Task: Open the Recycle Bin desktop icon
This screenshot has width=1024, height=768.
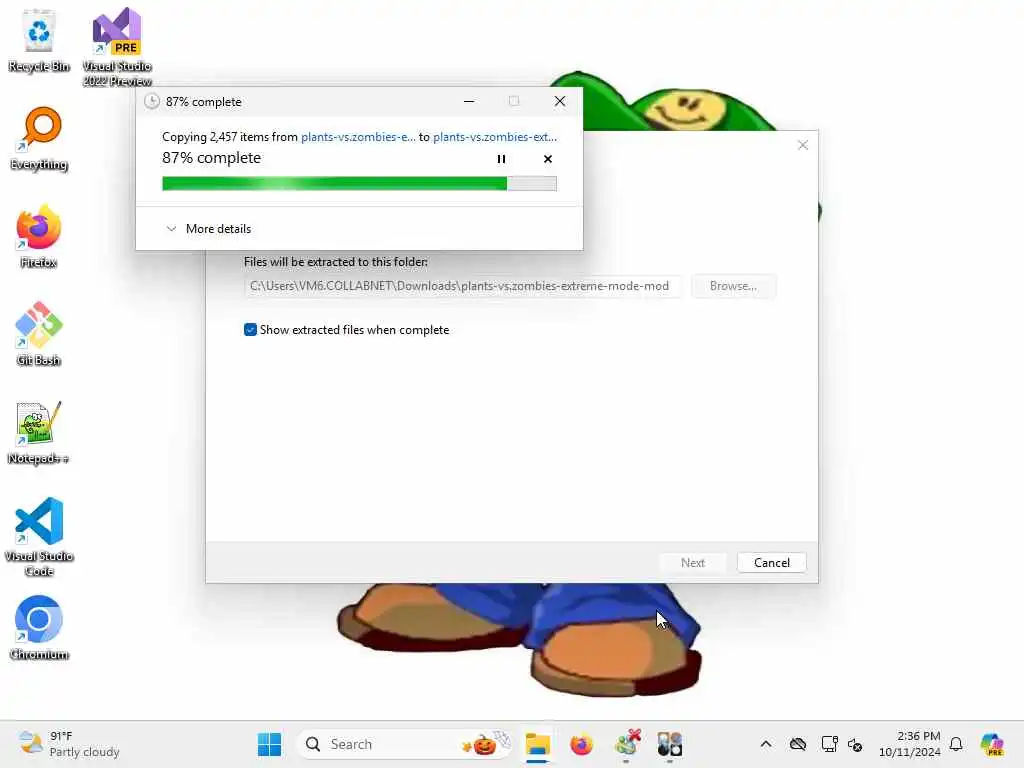Action: [39, 40]
